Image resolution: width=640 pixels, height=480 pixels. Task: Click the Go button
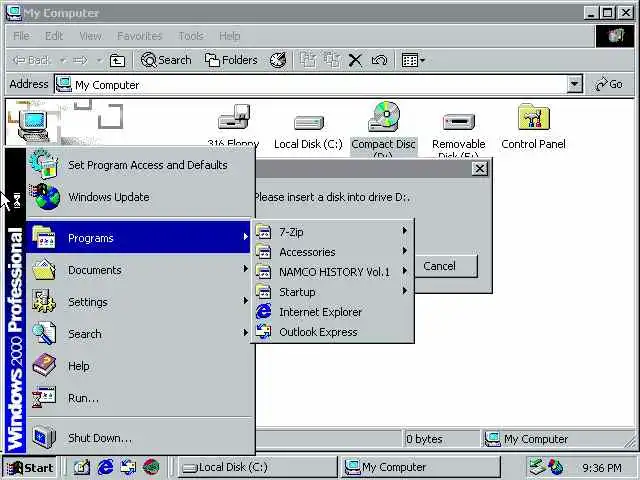609,84
